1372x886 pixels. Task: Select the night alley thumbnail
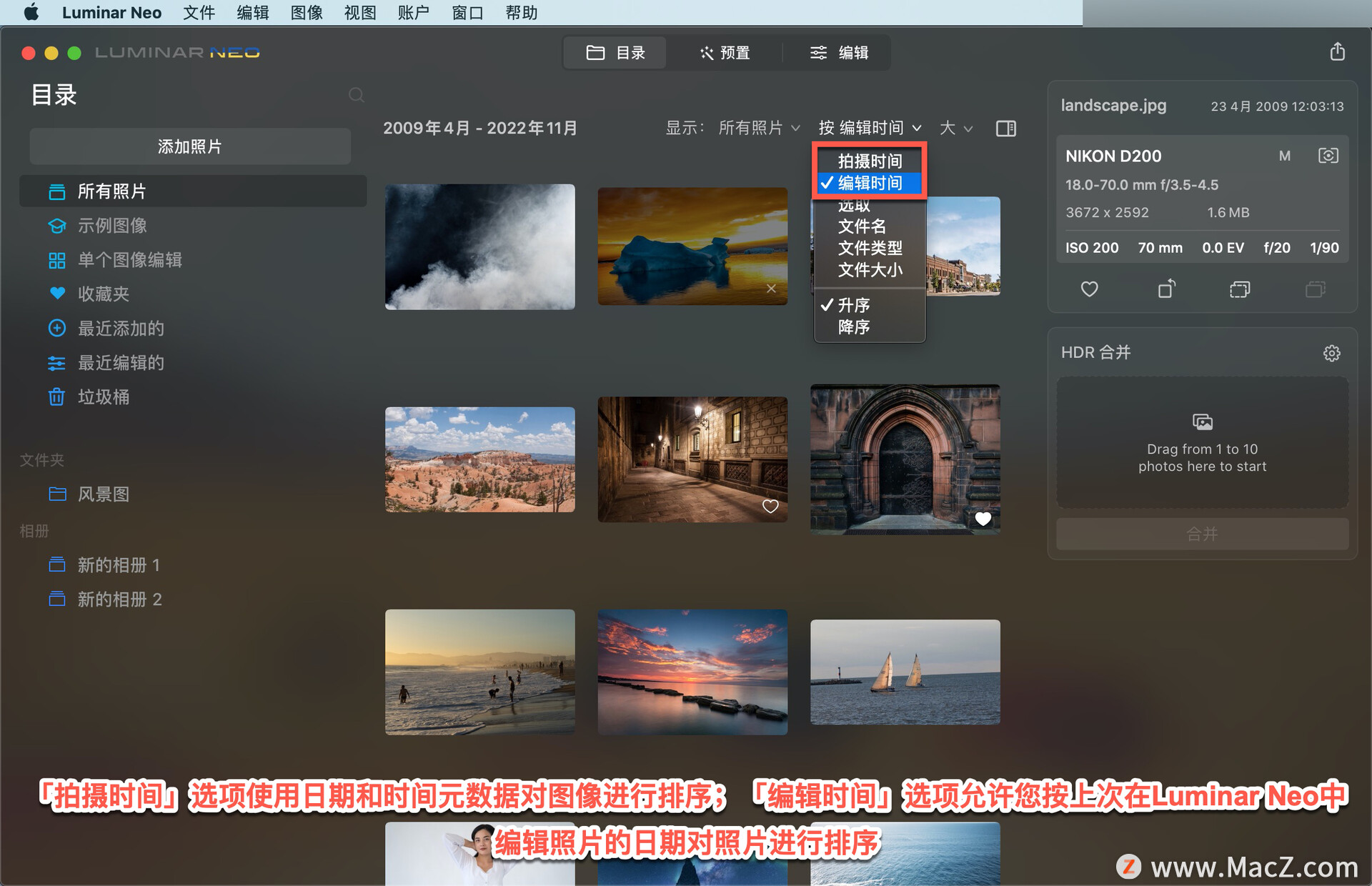point(692,459)
